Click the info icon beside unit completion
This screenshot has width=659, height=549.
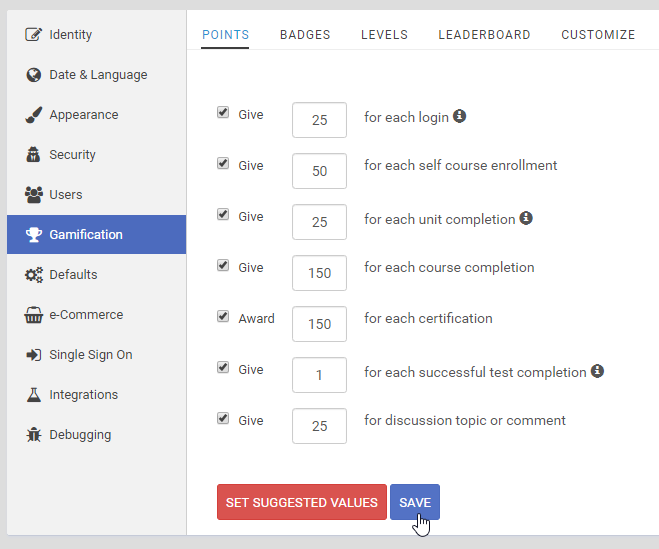[526, 218]
